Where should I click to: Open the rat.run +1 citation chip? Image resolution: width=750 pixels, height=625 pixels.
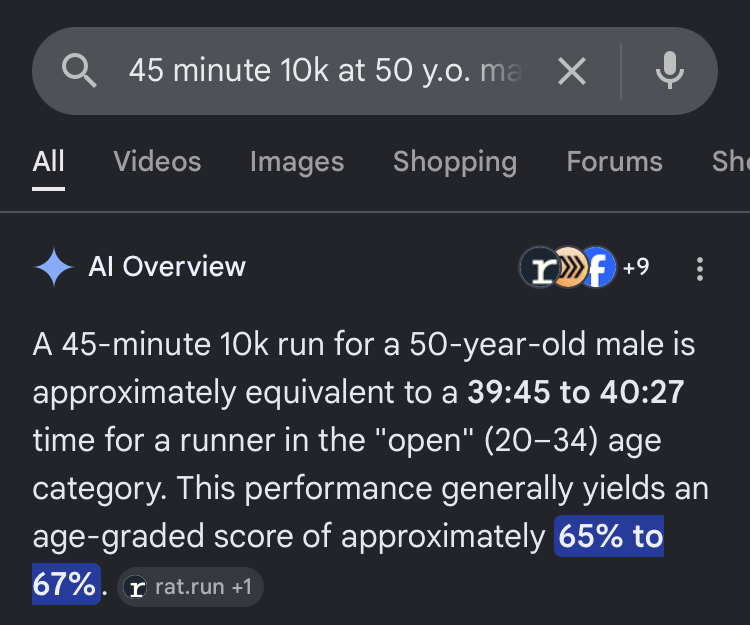coord(190,587)
